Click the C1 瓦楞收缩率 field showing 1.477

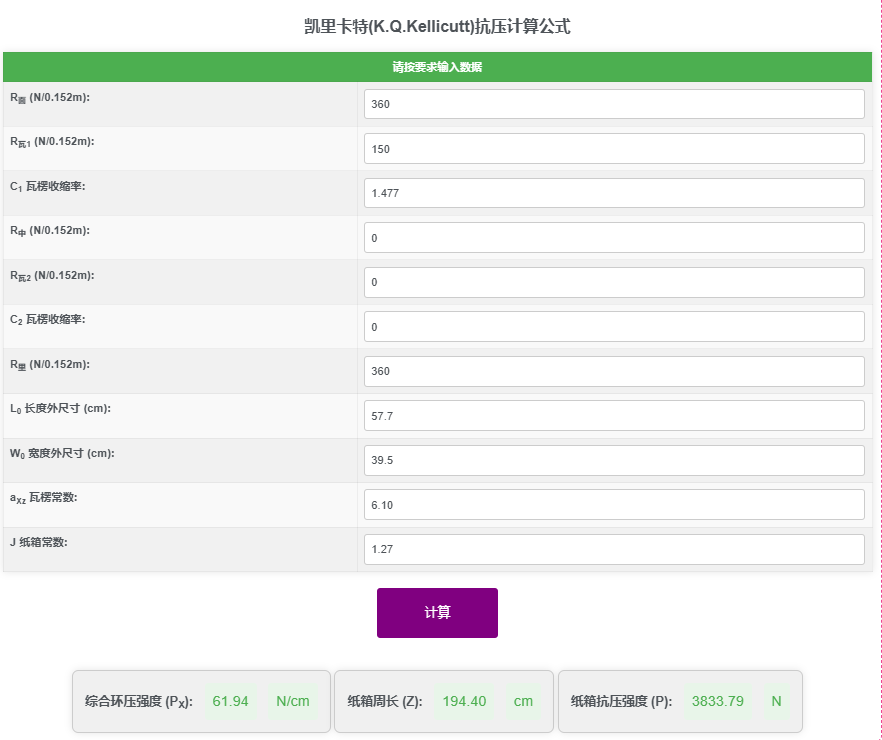613,192
